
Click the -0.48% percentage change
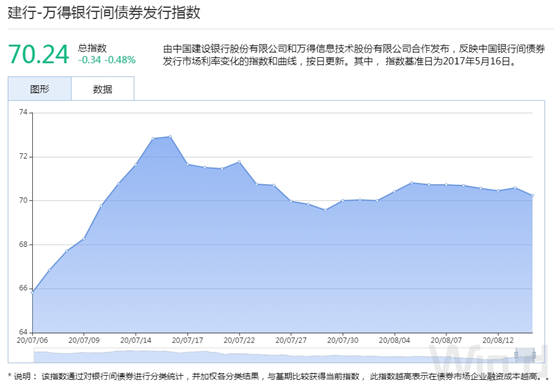pos(120,60)
